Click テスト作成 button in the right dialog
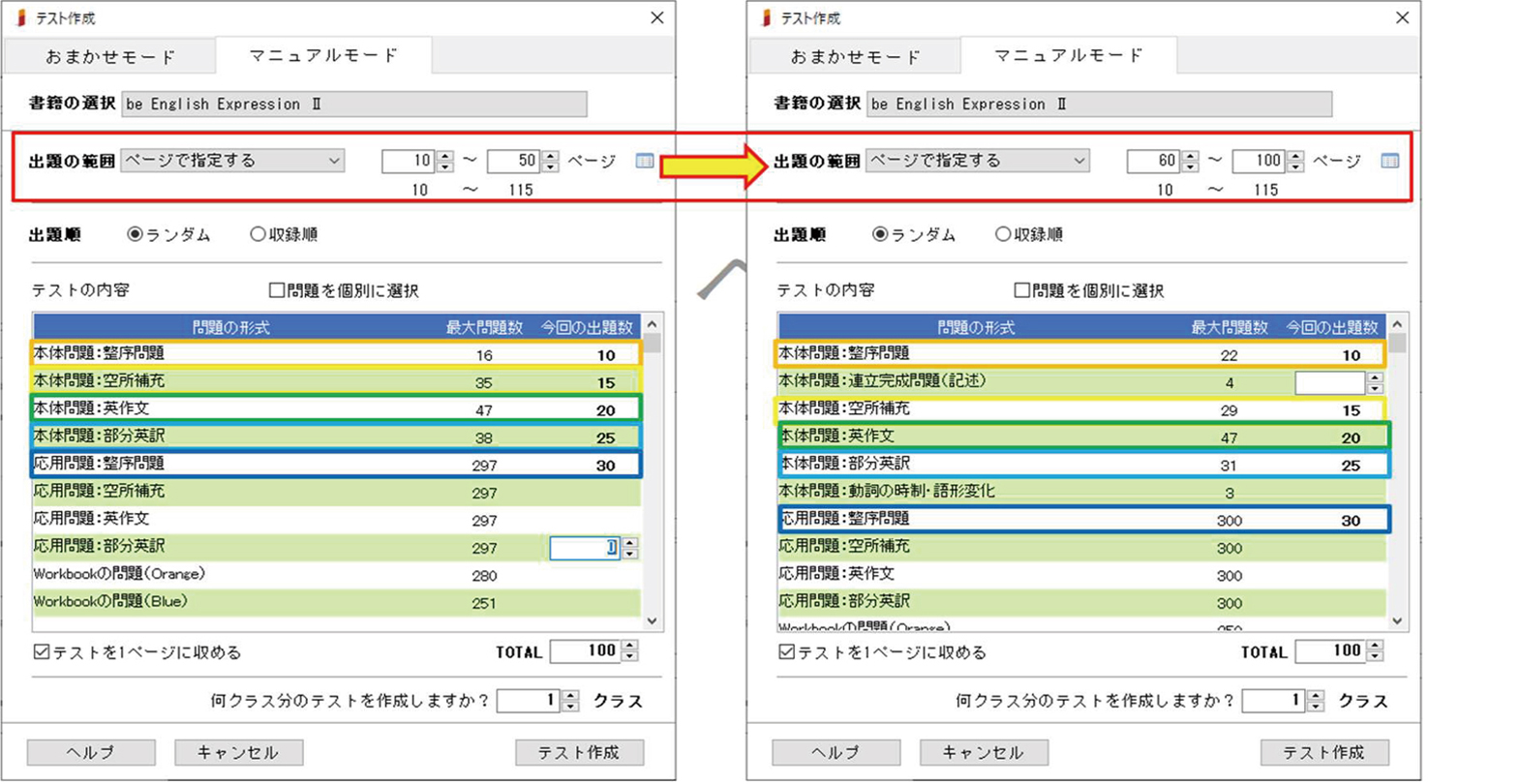The height and width of the screenshot is (784, 1520). tap(1323, 752)
